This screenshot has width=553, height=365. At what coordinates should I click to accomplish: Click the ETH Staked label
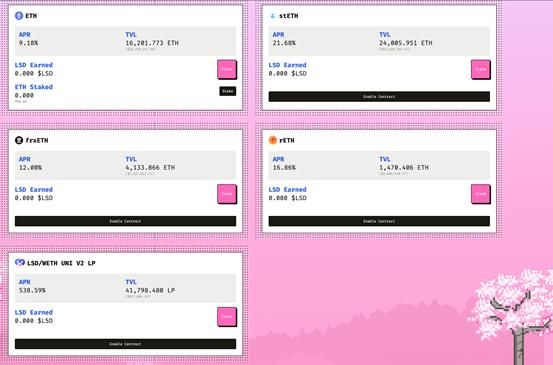pos(34,87)
